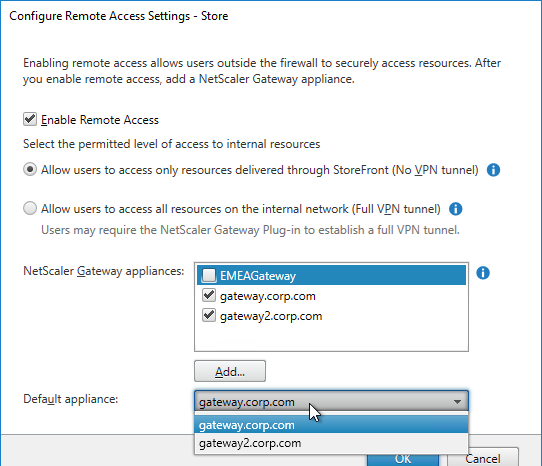Click the Add... button
Screen dimensions: 542x466
pyautogui.click(x=230, y=371)
